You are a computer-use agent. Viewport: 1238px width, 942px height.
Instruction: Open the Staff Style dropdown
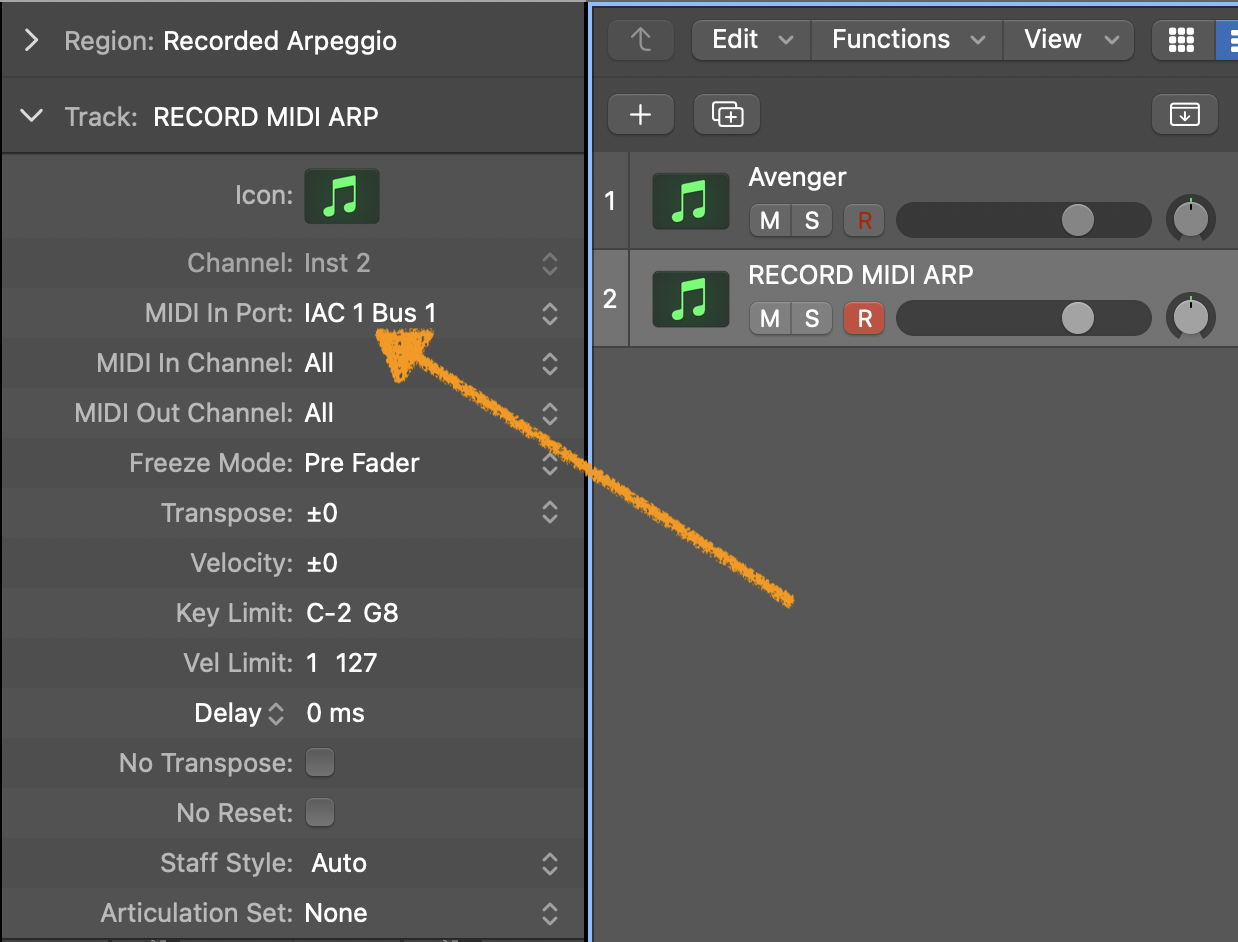point(550,863)
